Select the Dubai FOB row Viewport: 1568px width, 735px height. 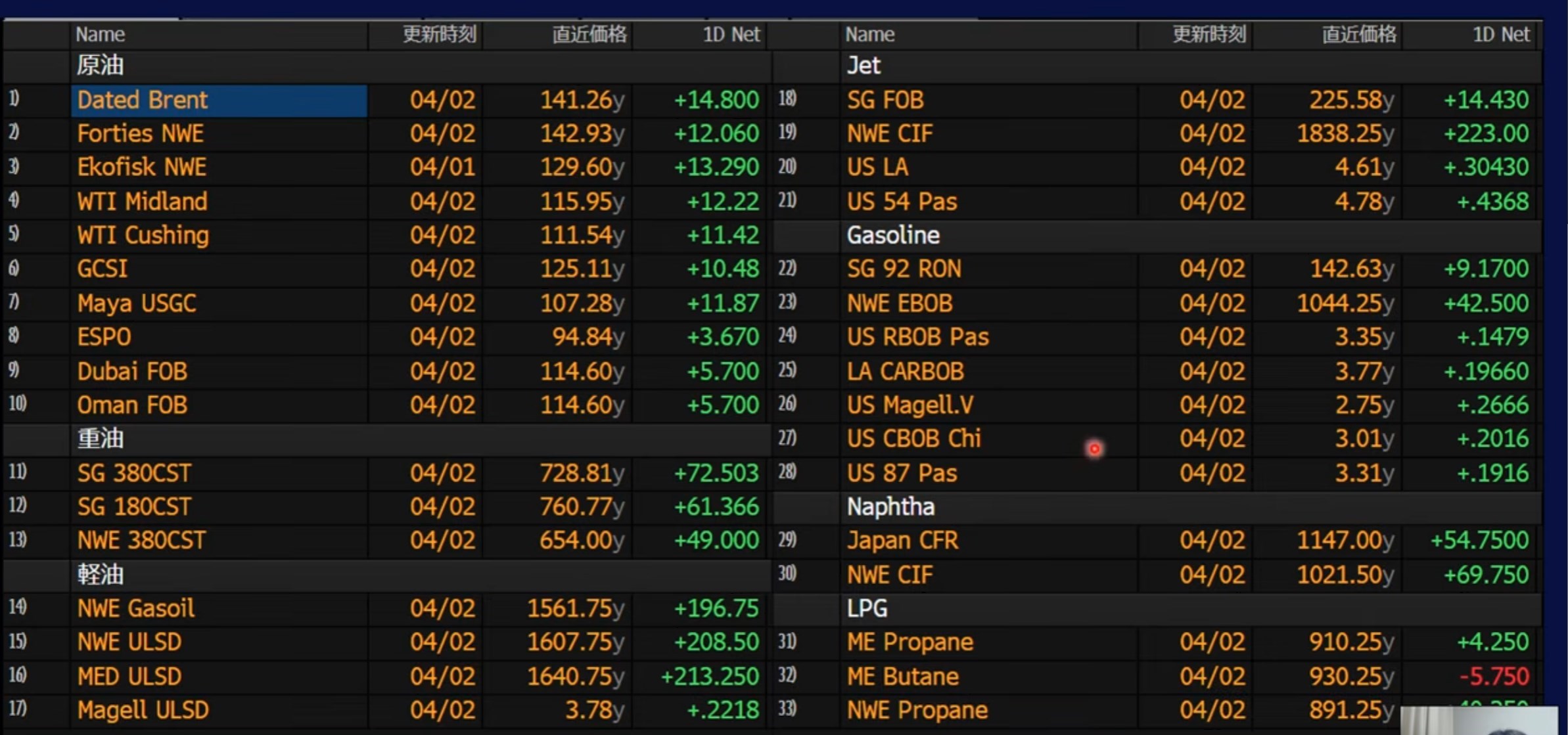[x=132, y=371]
